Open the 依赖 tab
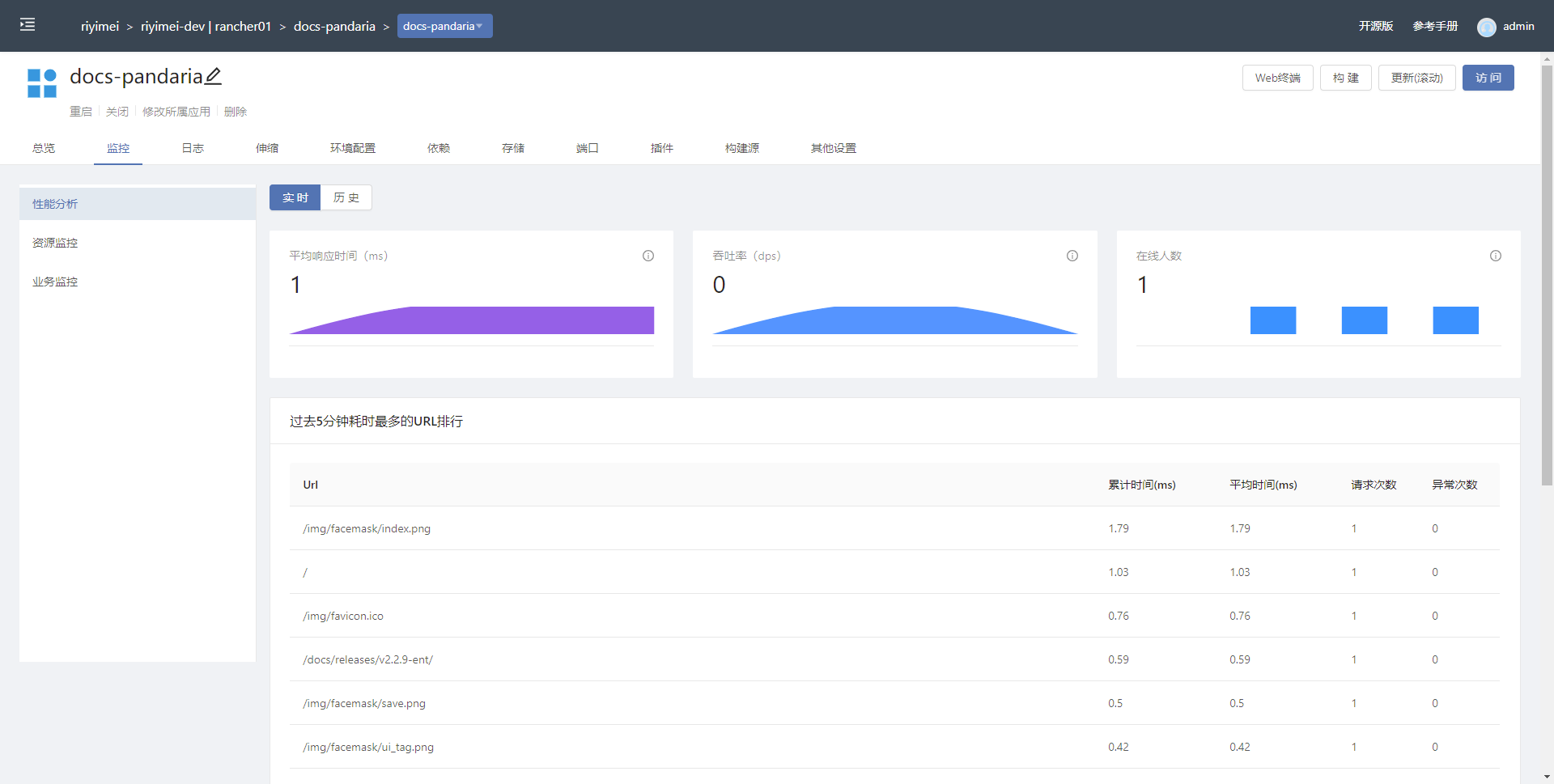Screen dimensions: 1554x784 (439, 148)
